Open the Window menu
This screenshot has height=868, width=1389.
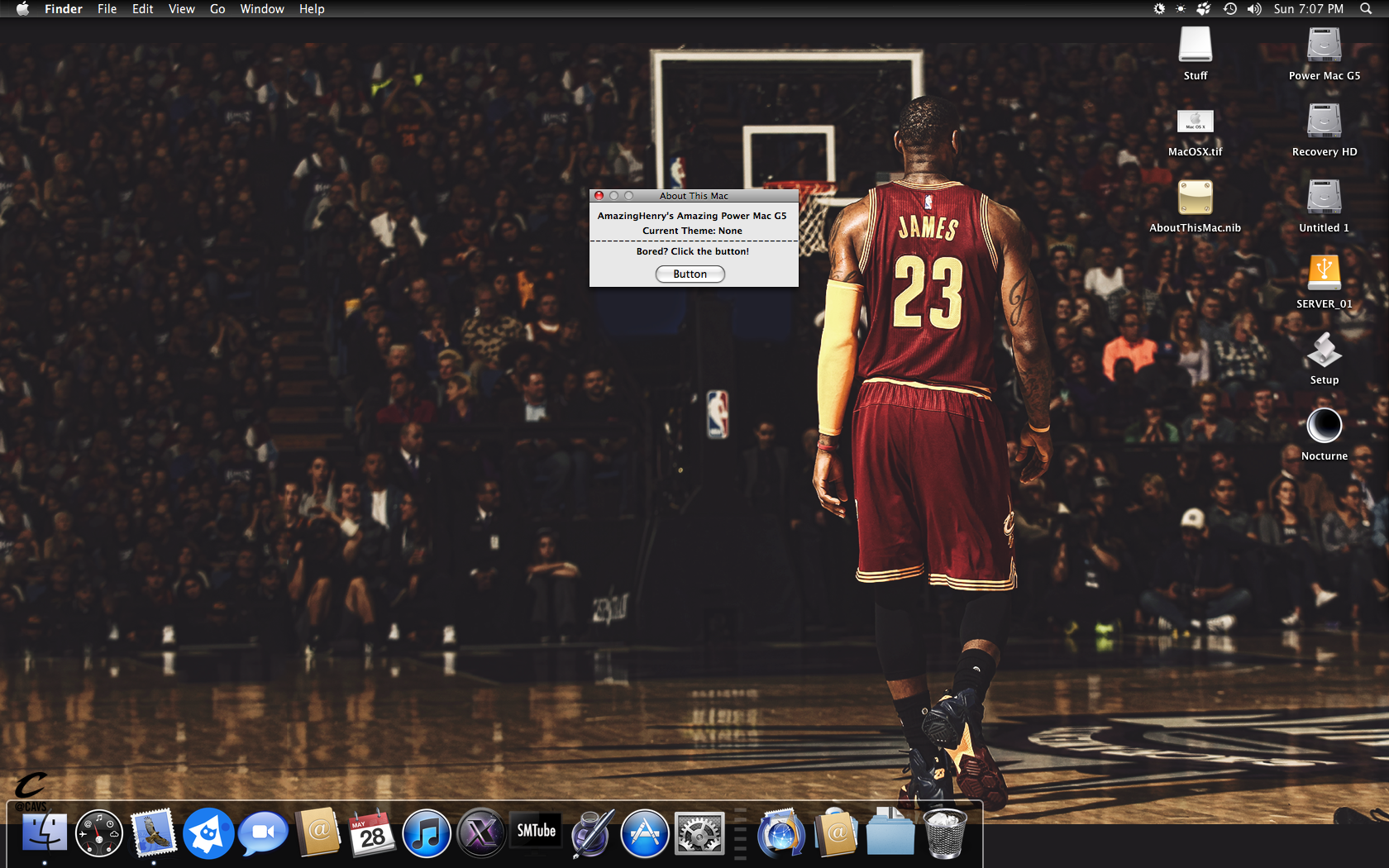coord(262,8)
